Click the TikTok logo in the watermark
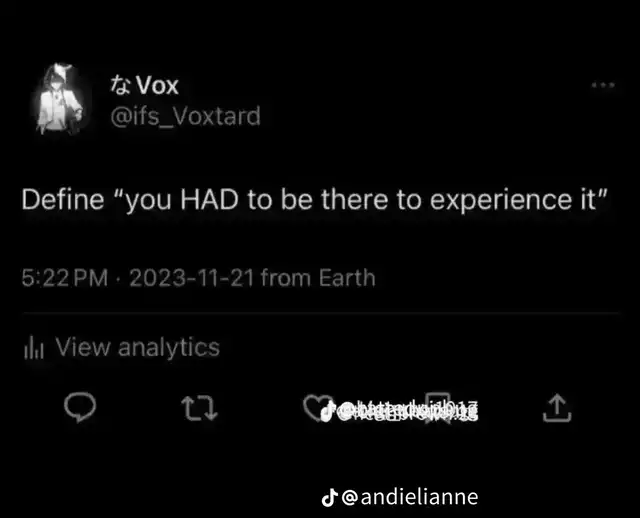 tap(330, 496)
